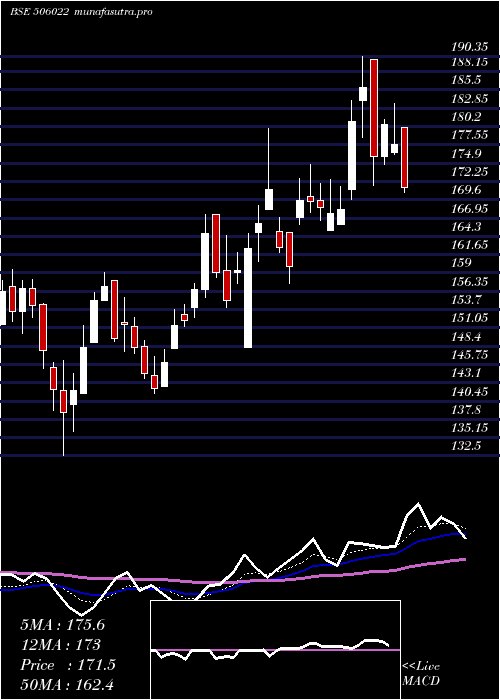Click the 174.9 price axis label

coord(467,153)
